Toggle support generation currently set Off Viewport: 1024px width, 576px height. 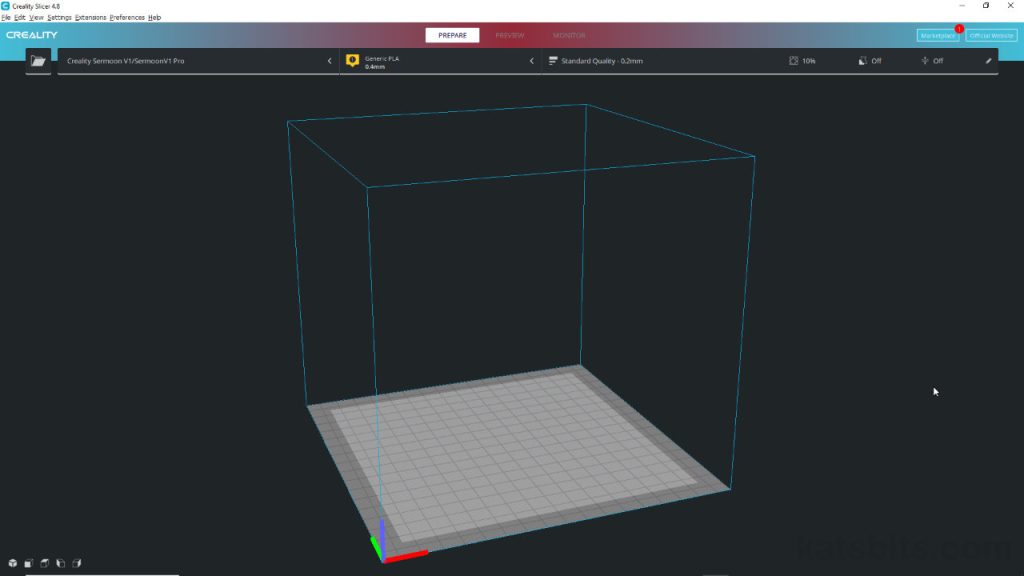tap(863, 60)
